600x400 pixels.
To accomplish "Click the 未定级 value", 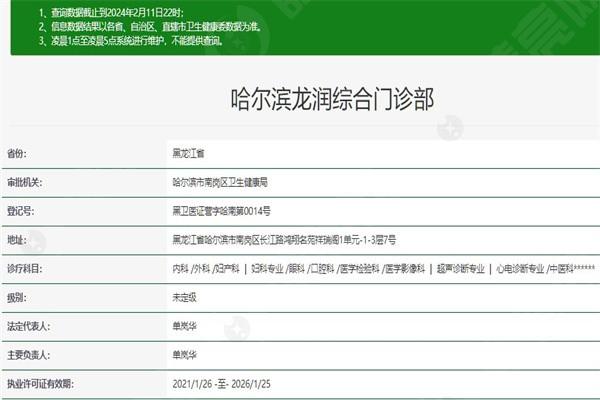I will point(184,297).
